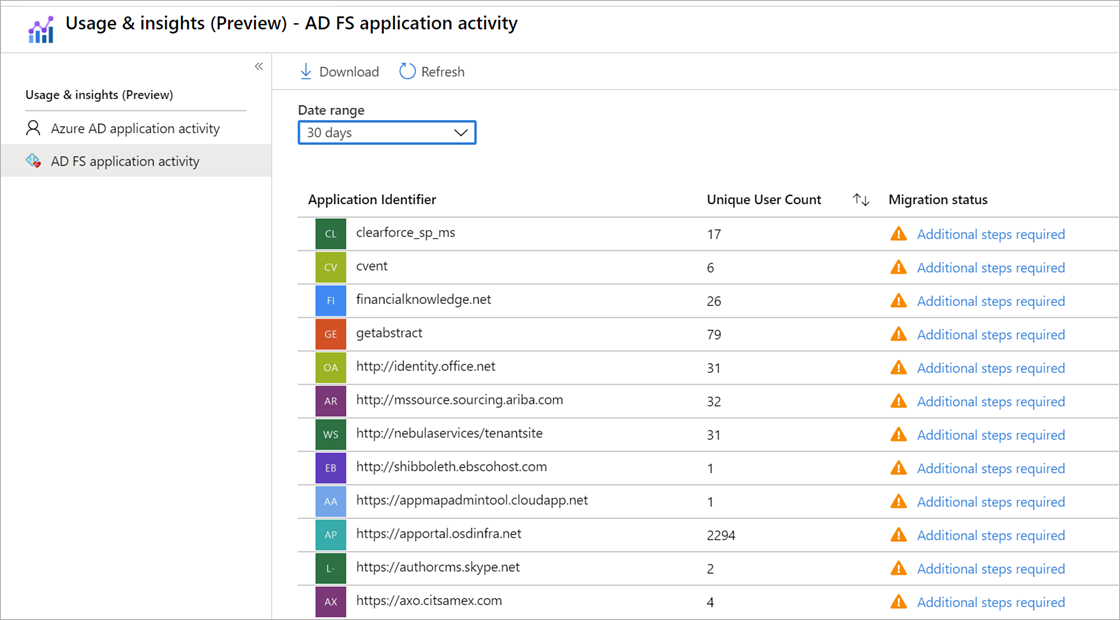Select the https://authorcms.skype.net entry
The image size is (1120, 620).
click(x=438, y=567)
